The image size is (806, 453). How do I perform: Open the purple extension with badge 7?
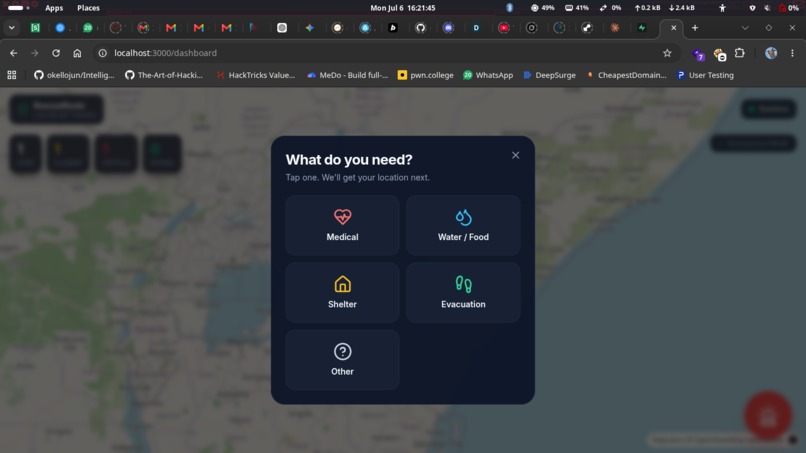(x=699, y=54)
